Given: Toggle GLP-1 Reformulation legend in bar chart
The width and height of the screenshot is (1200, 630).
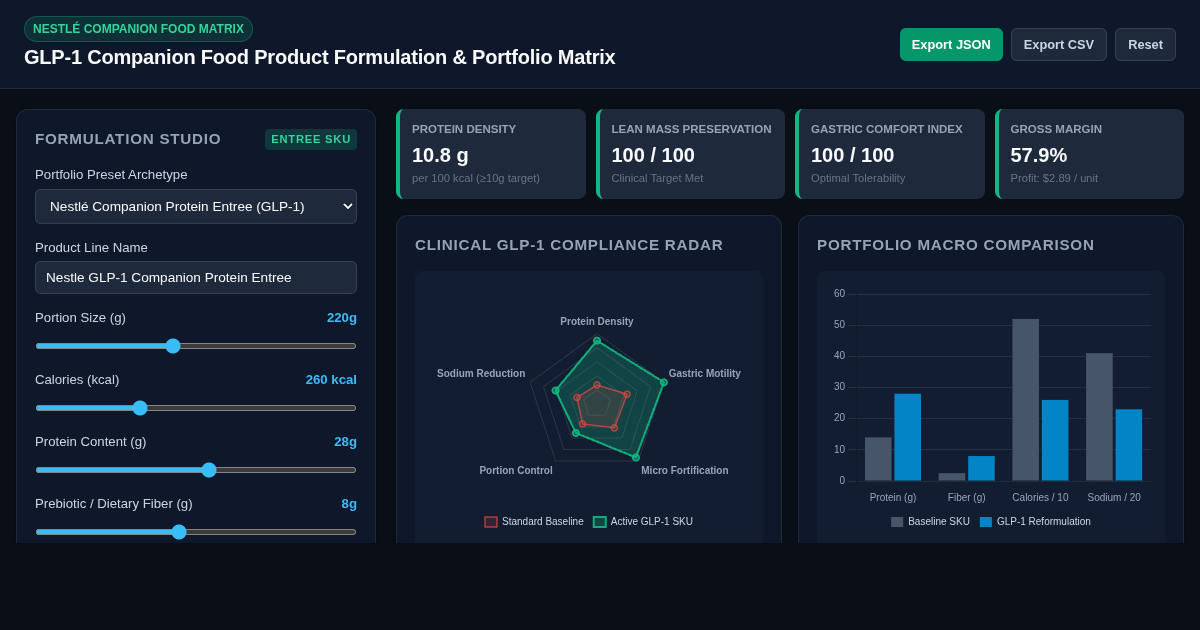Looking at the screenshot, I should pos(1035,522).
